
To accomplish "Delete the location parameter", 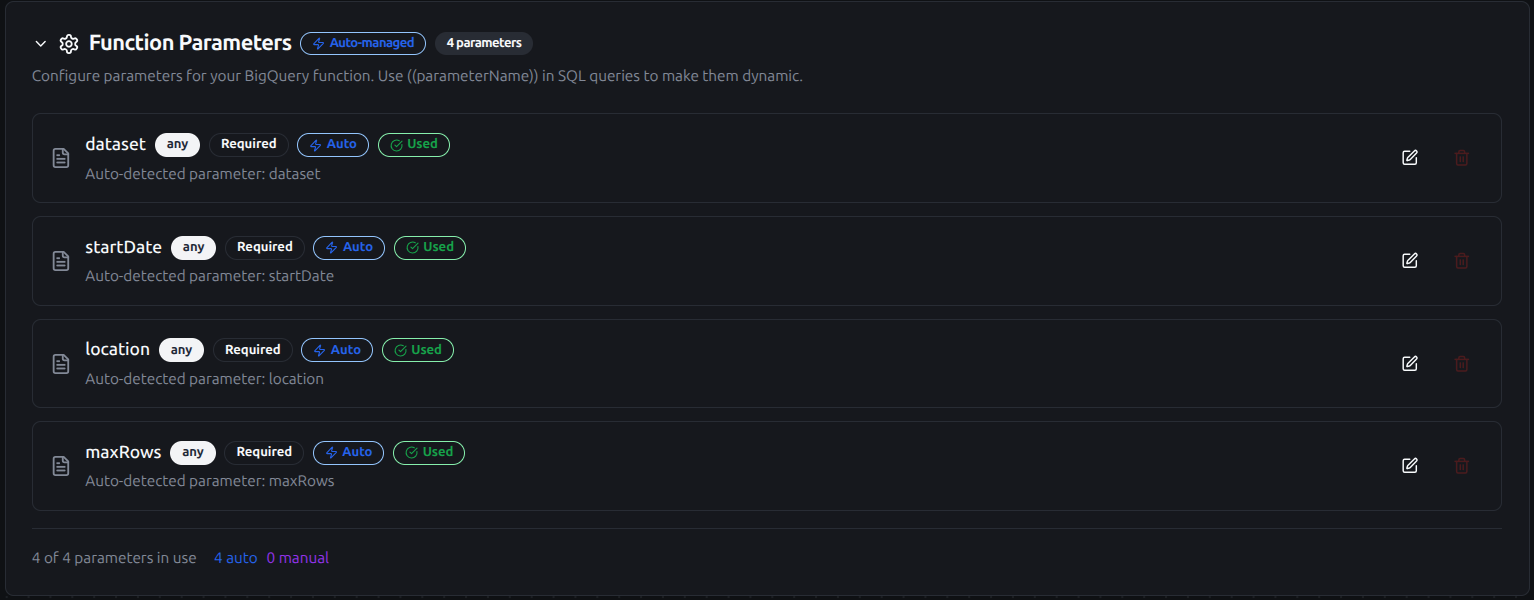I will 1462,364.
